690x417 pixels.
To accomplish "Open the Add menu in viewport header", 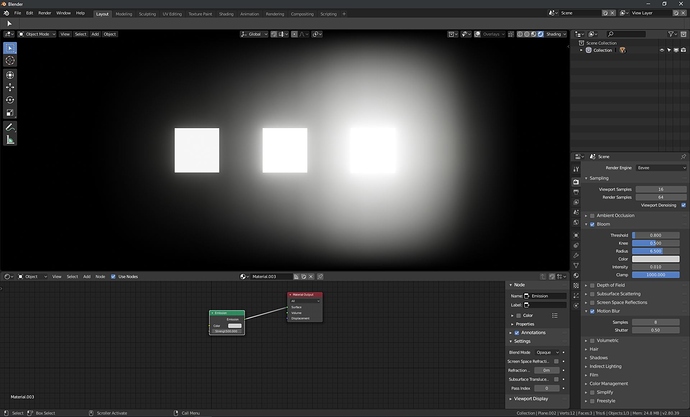I will click(x=95, y=34).
